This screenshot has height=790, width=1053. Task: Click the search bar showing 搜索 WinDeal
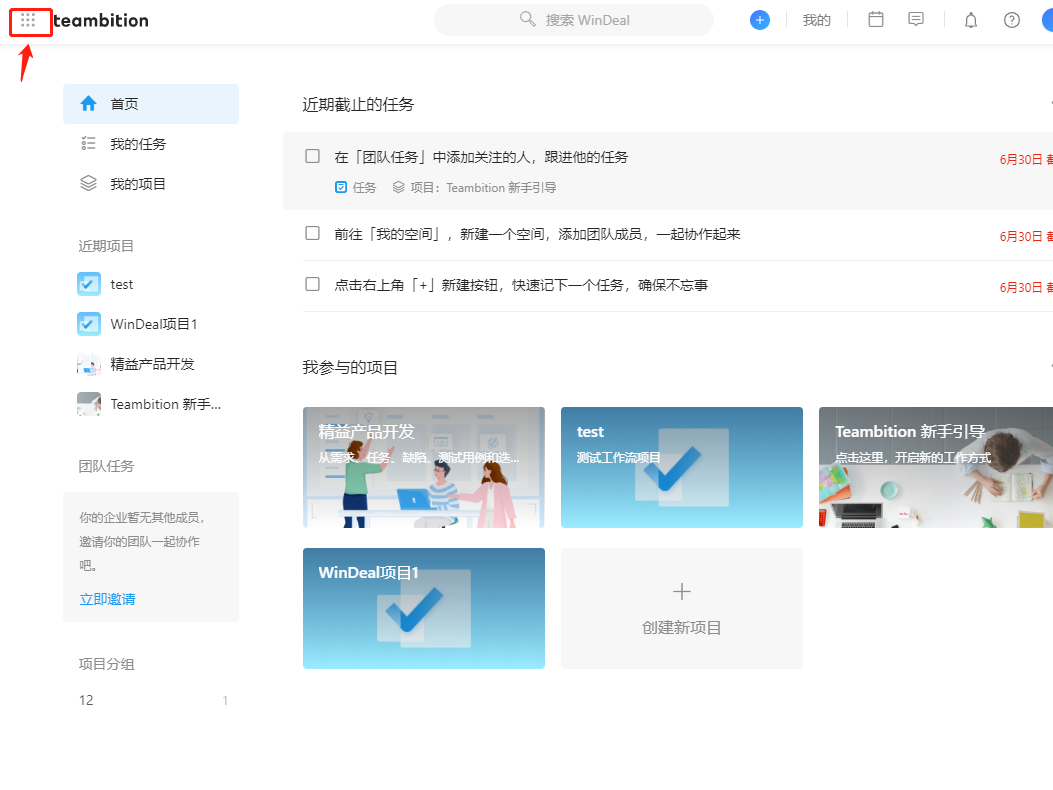[x=573, y=19]
